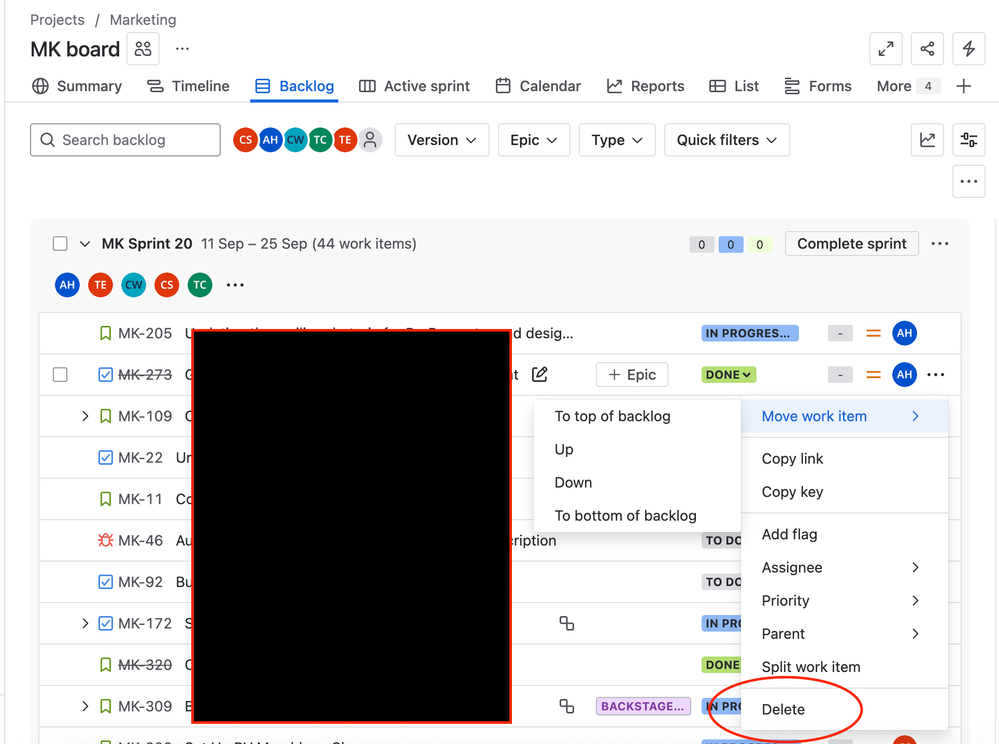Open the insights chart icon
Image resolution: width=999 pixels, height=744 pixels.
tap(927, 140)
